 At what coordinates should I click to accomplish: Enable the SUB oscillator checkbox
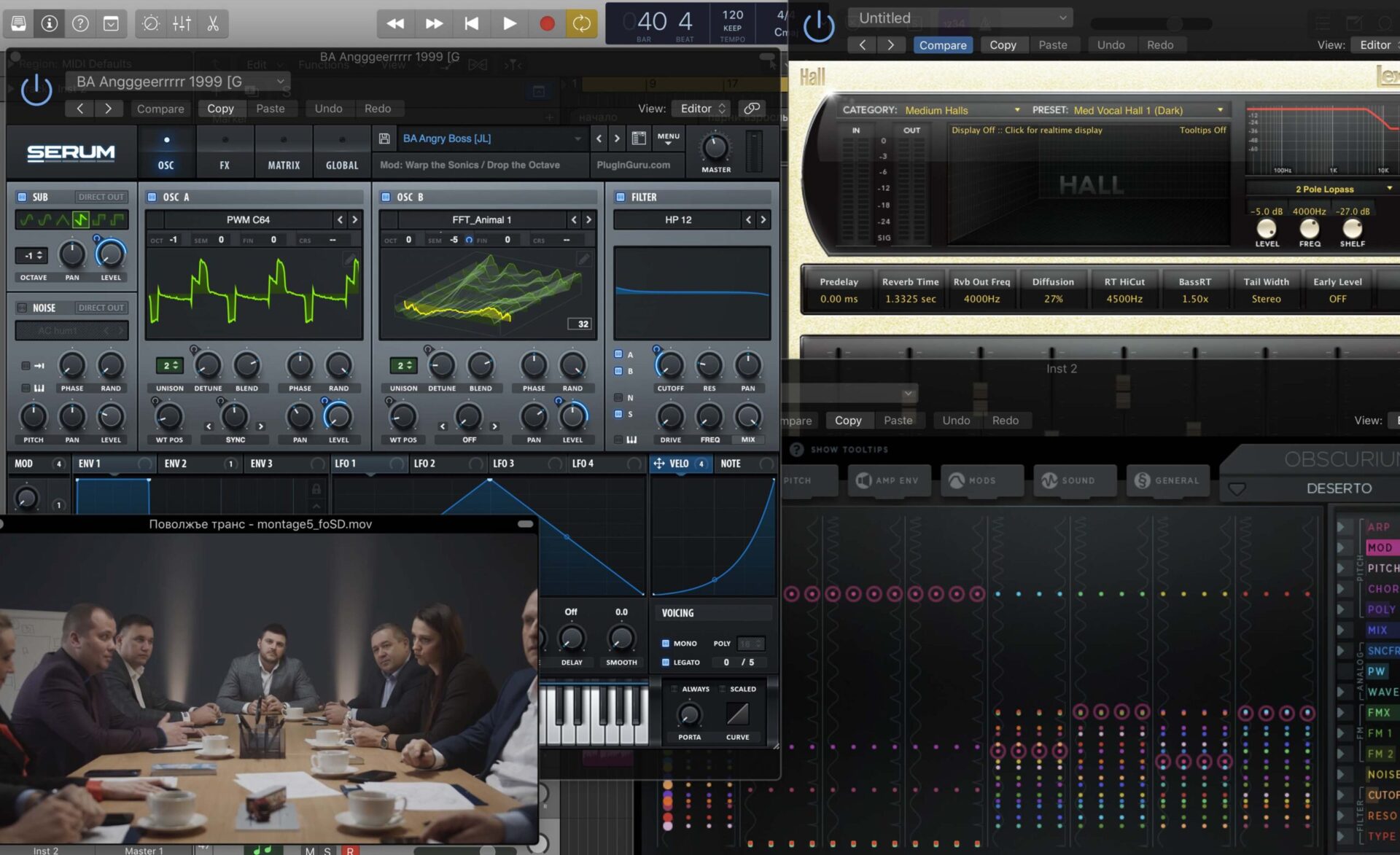22,197
